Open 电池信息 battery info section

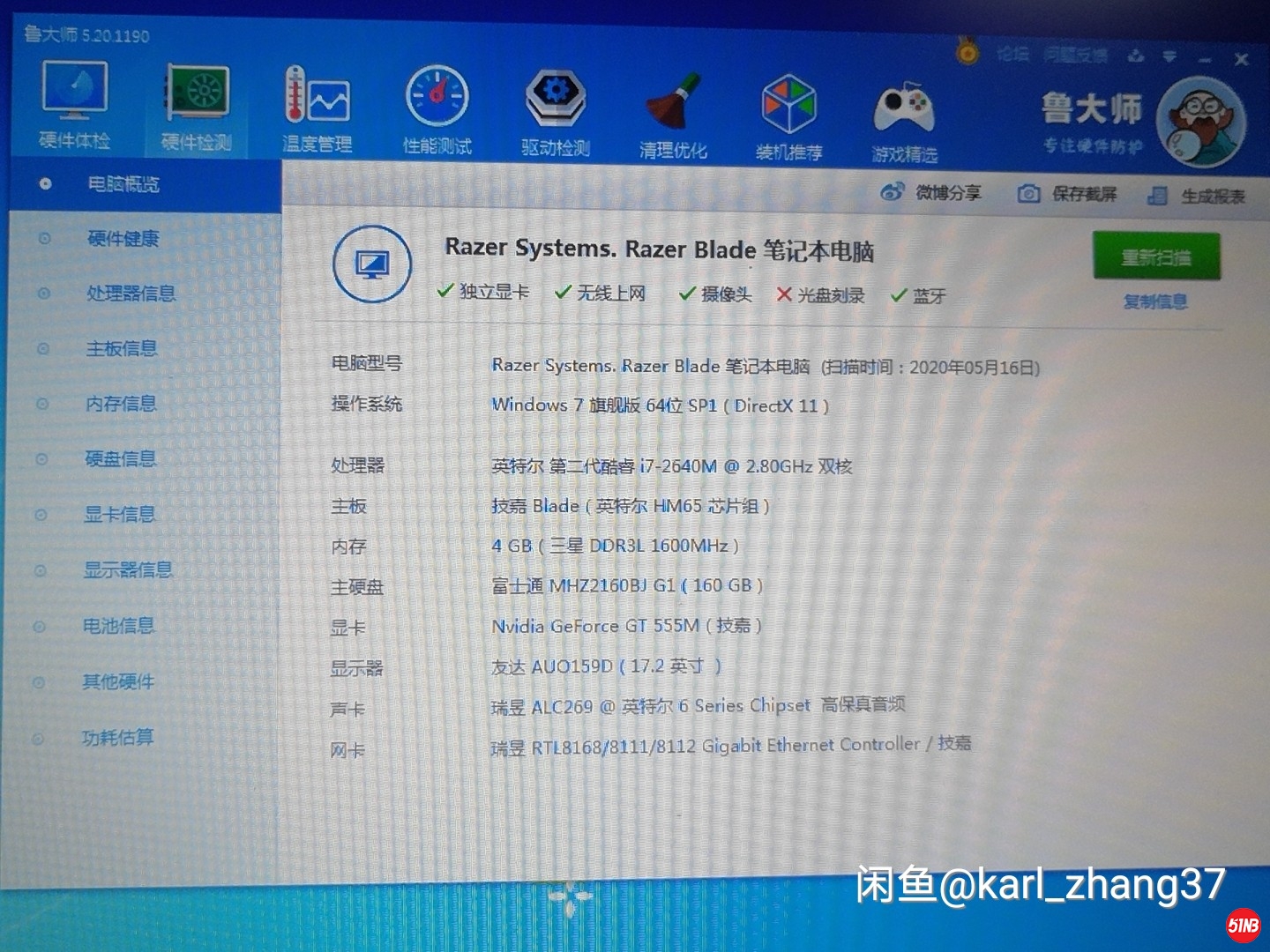(x=118, y=626)
